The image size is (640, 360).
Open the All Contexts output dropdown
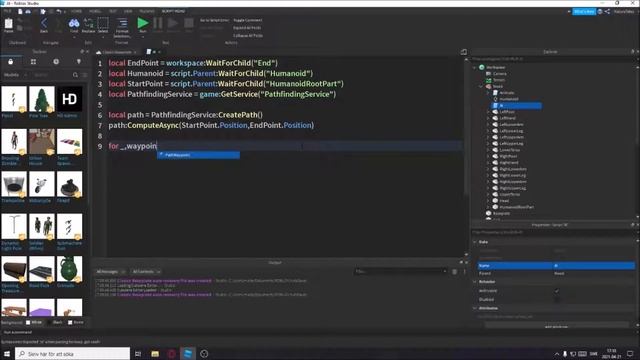coord(146,272)
